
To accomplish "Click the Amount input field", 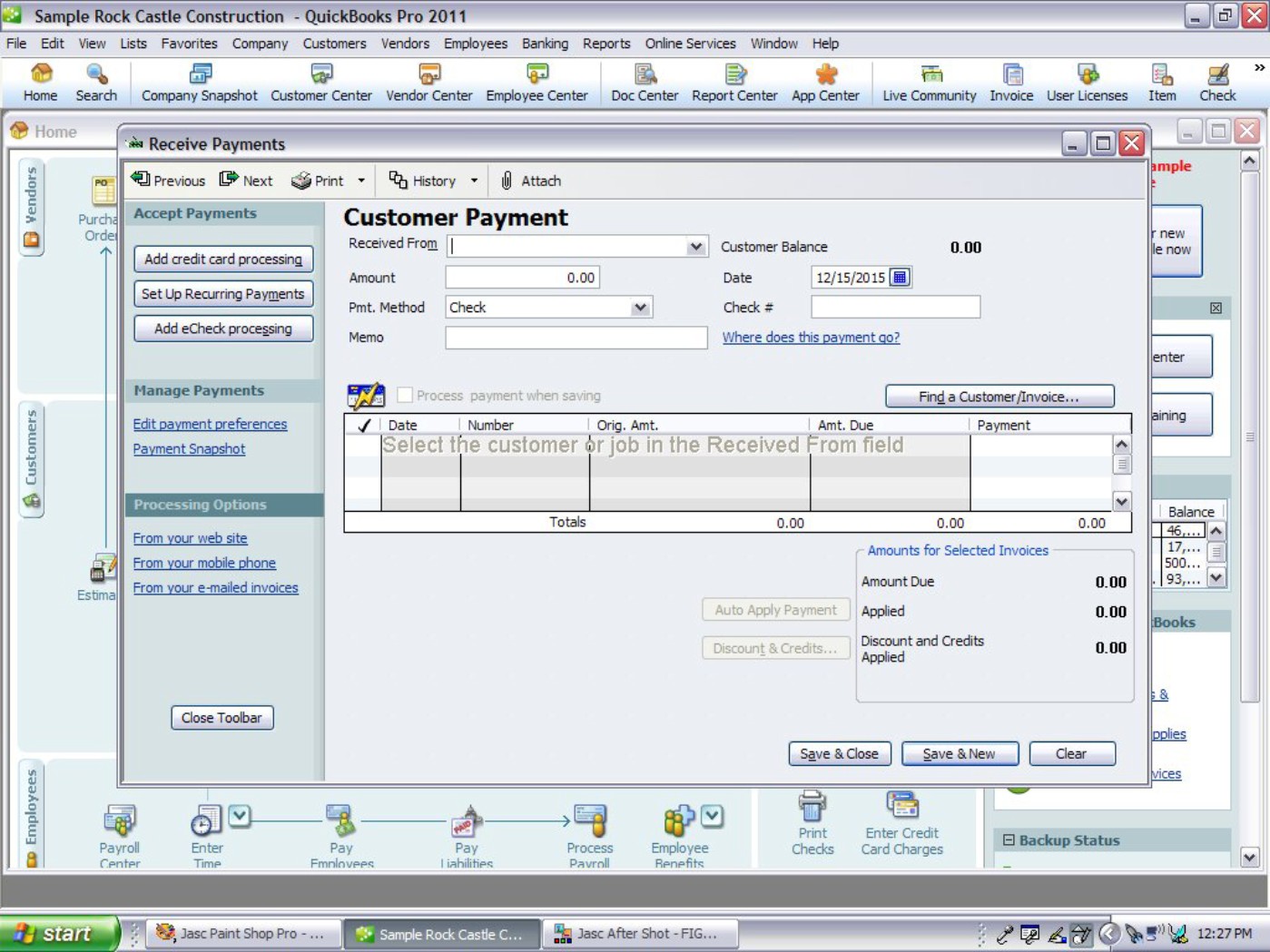I will pyautogui.click(x=523, y=278).
